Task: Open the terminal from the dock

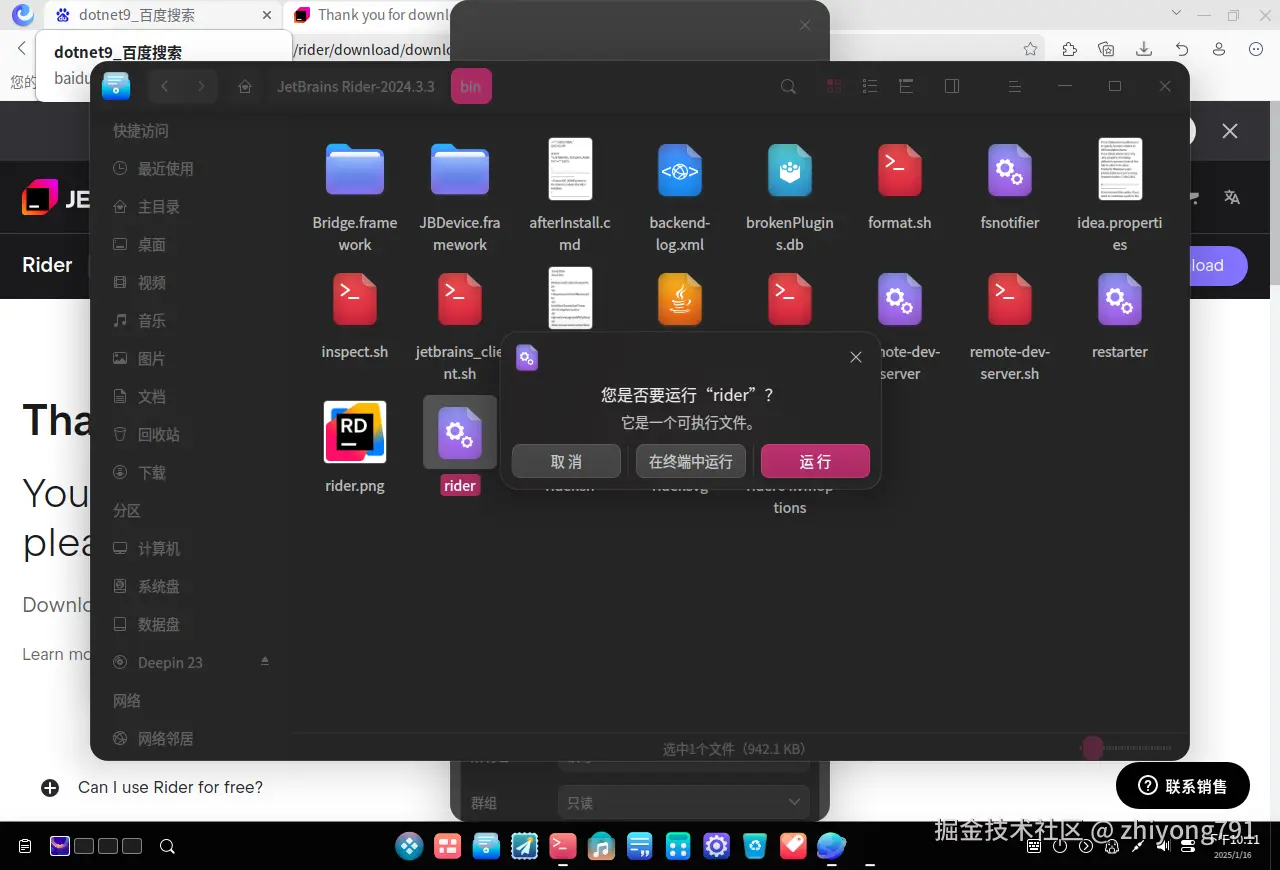Action: [563, 846]
